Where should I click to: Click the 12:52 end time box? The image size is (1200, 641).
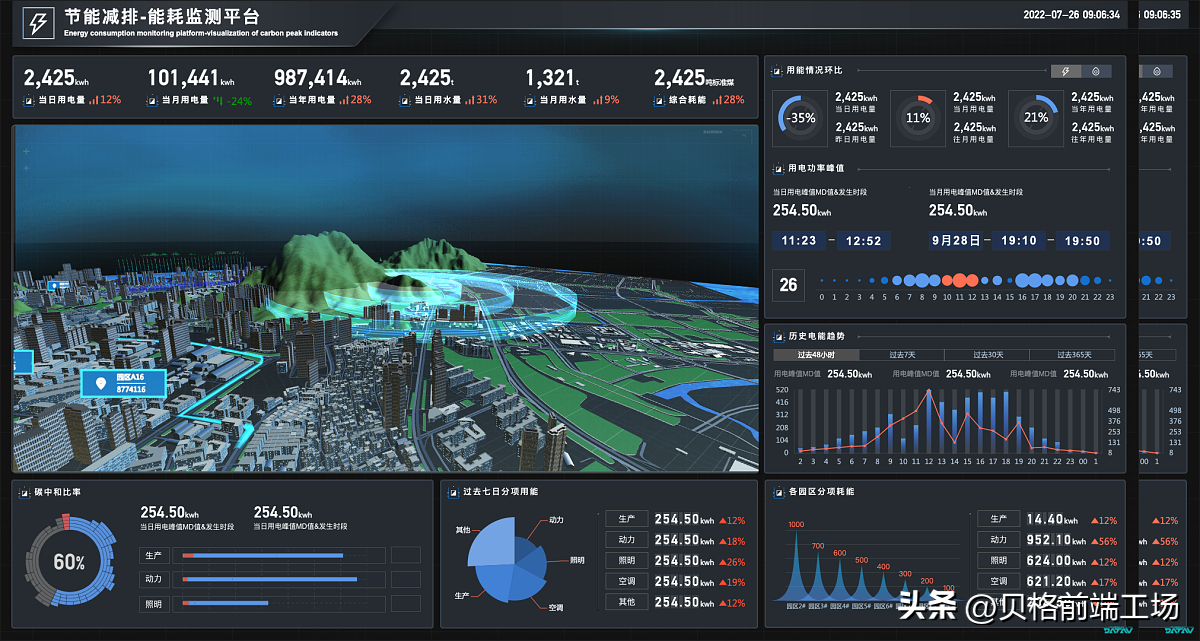[862, 241]
